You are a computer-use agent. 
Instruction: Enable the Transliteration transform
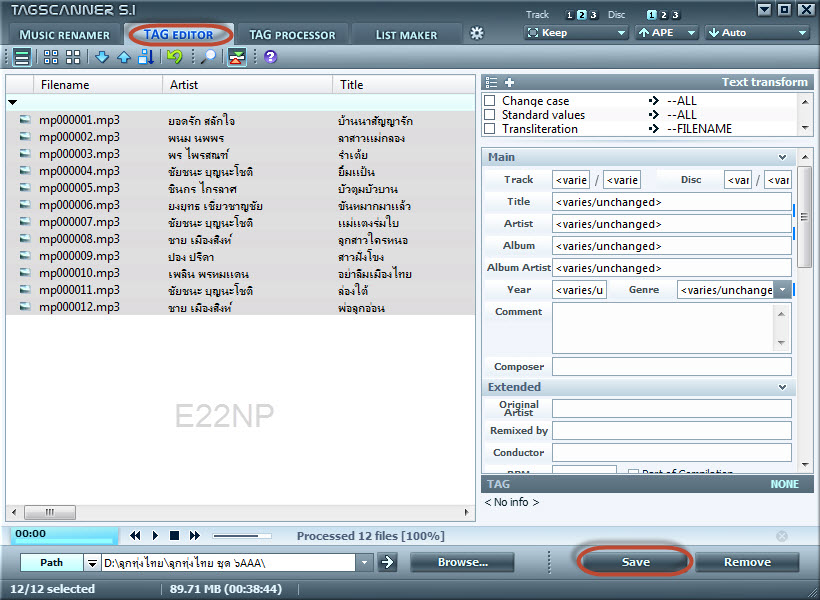coord(490,129)
